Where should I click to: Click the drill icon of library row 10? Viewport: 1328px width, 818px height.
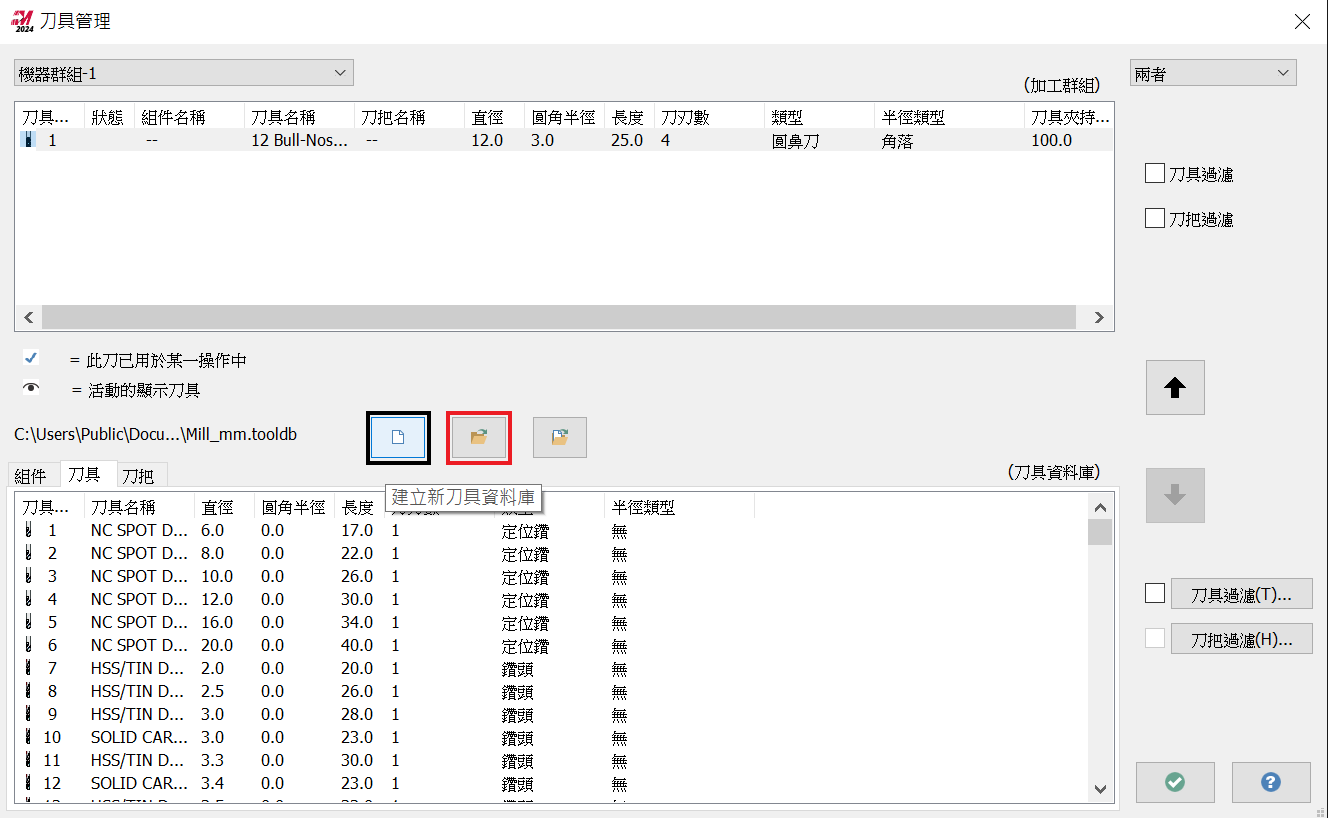(28, 737)
